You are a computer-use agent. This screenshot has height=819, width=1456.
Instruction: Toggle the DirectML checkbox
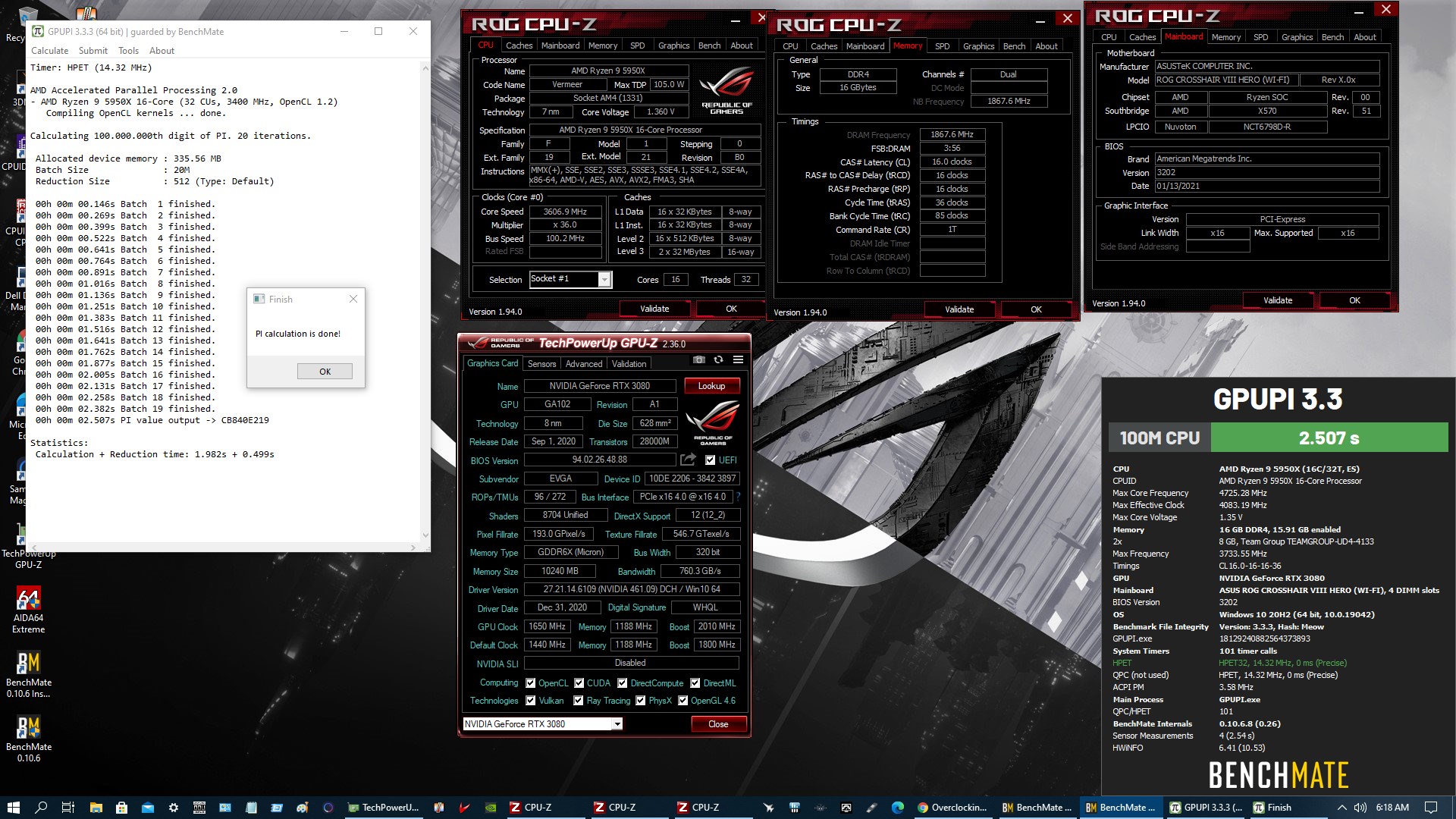[695, 683]
